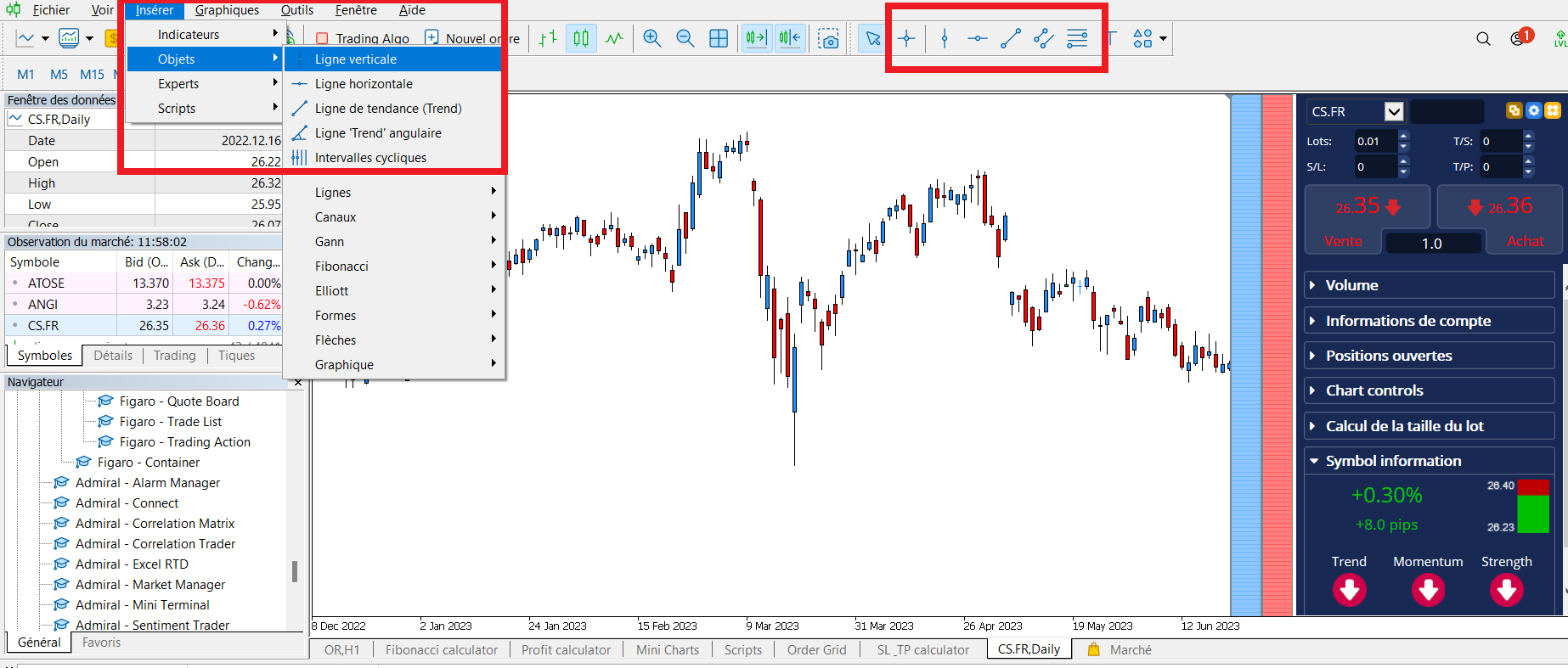
Task: Increase Lots value with up arrow
Action: click(x=1403, y=136)
